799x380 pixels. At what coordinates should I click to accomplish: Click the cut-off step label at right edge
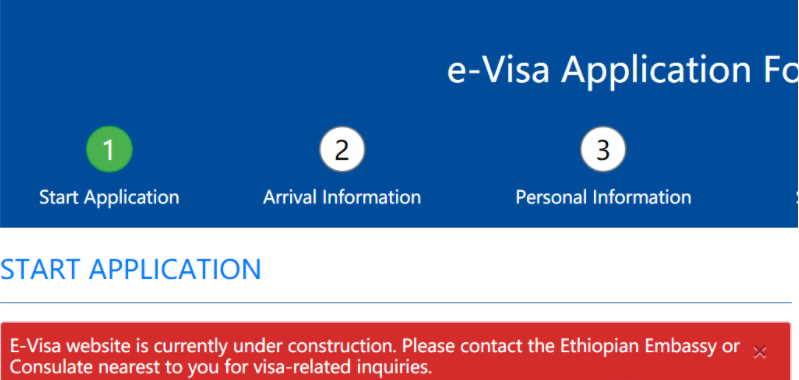[x=797, y=198]
